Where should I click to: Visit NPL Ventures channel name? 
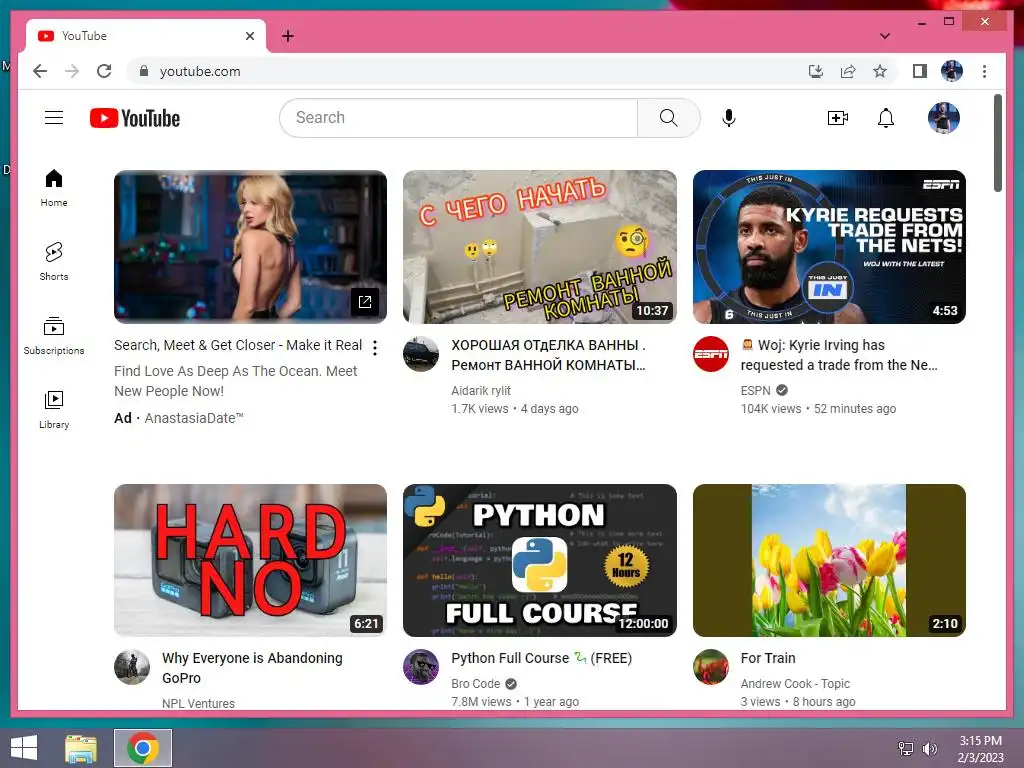(x=198, y=703)
